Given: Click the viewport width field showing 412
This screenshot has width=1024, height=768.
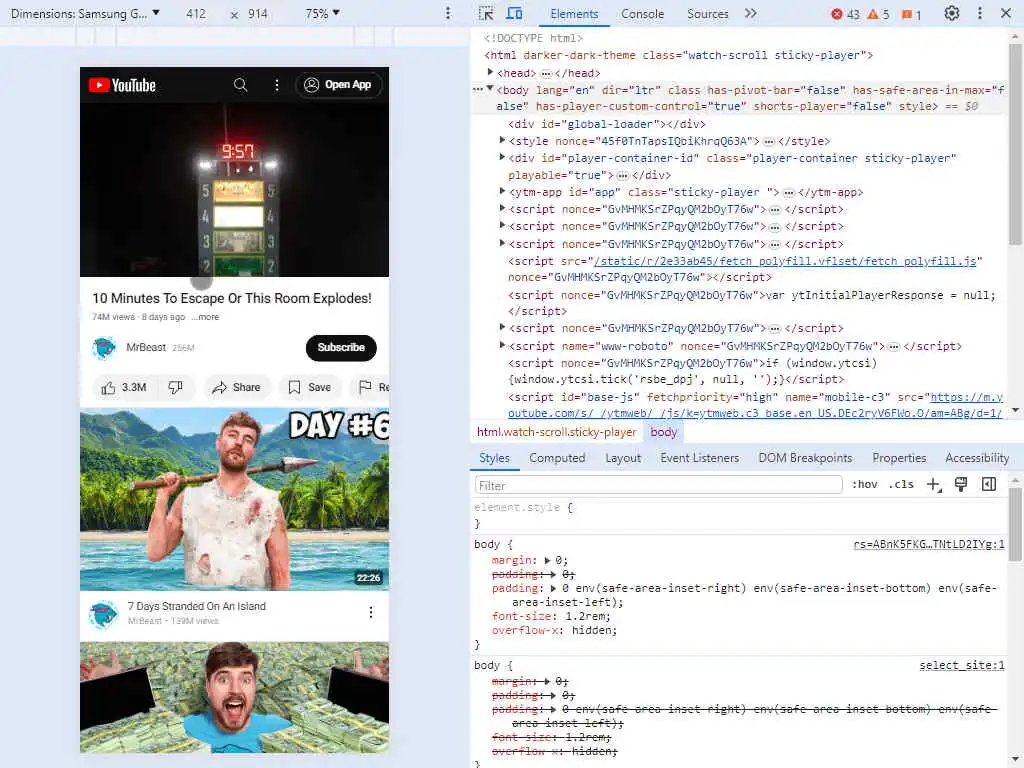Looking at the screenshot, I should (x=195, y=13).
